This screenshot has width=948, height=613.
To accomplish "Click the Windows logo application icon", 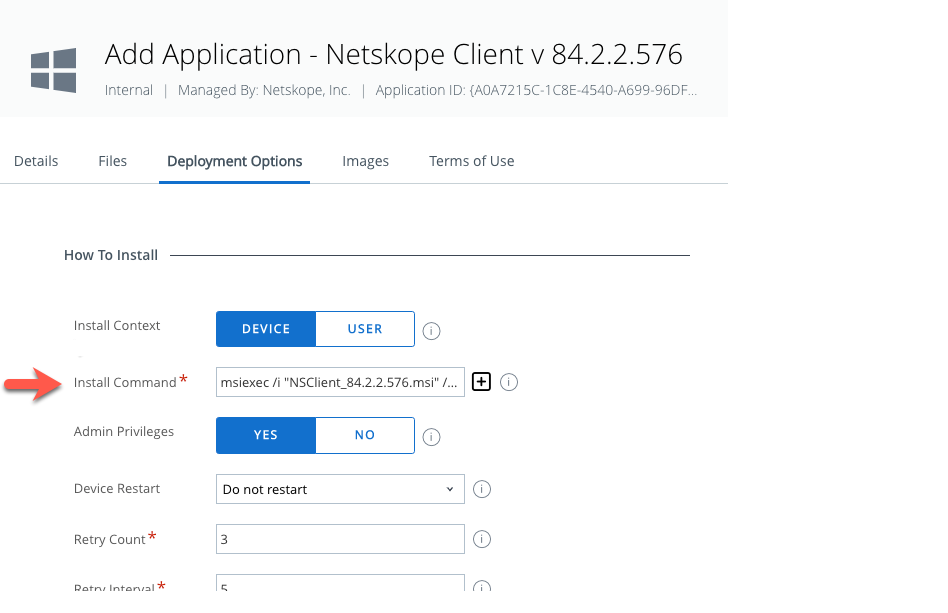I will (52, 68).
